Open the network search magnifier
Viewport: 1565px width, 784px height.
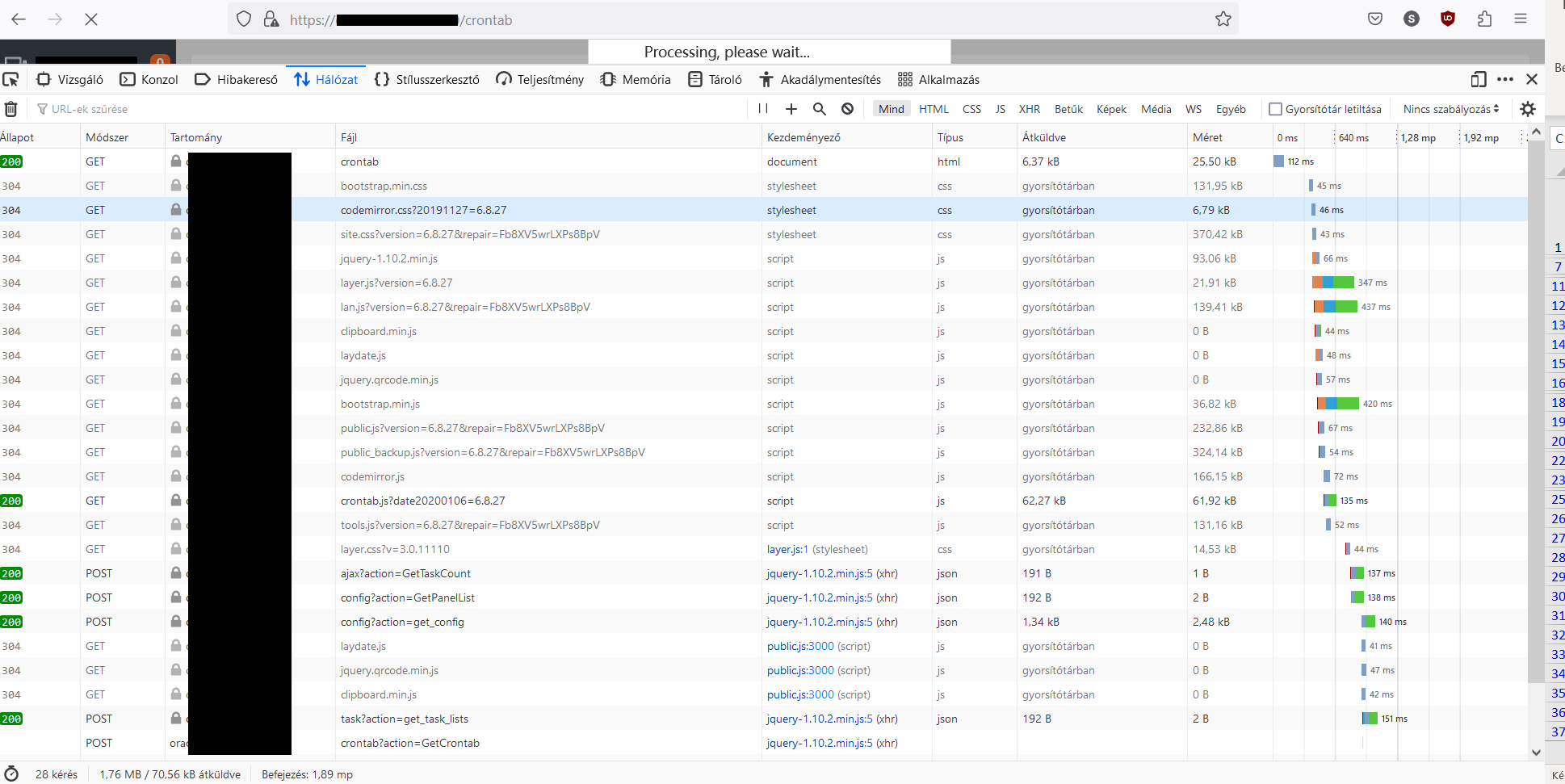click(x=819, y=109)
